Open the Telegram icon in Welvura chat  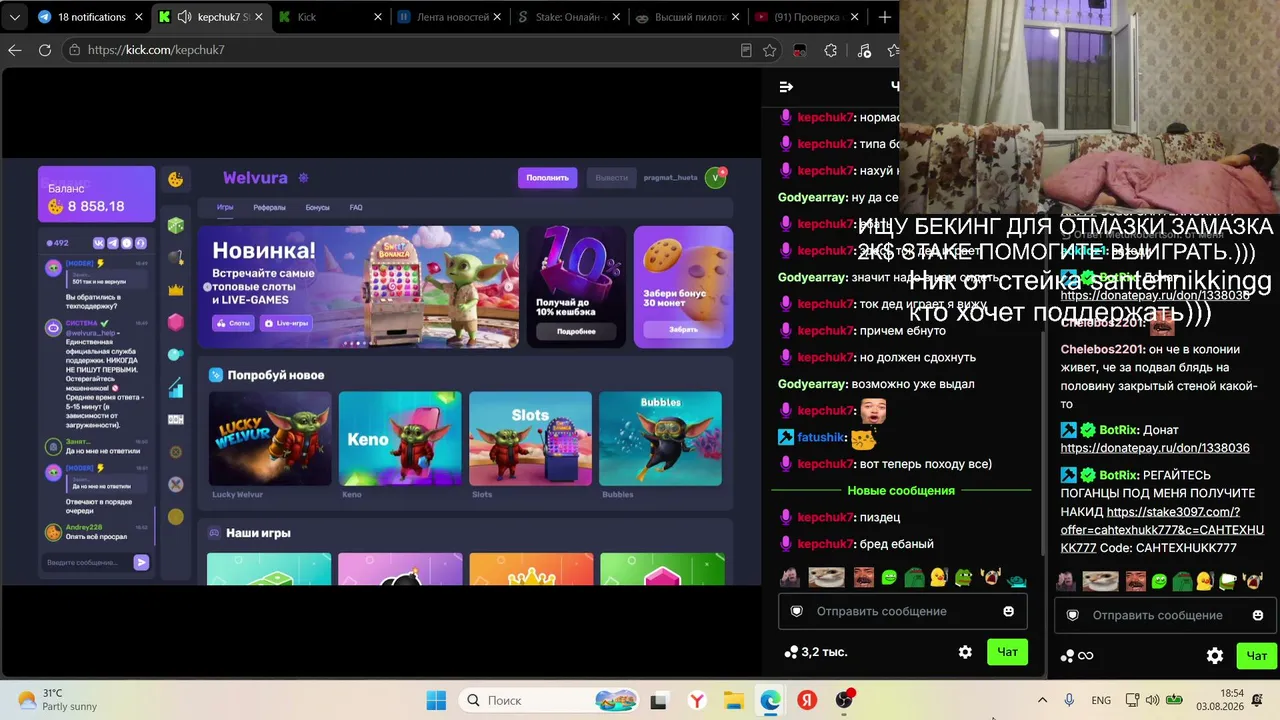[x=113, y=243]
